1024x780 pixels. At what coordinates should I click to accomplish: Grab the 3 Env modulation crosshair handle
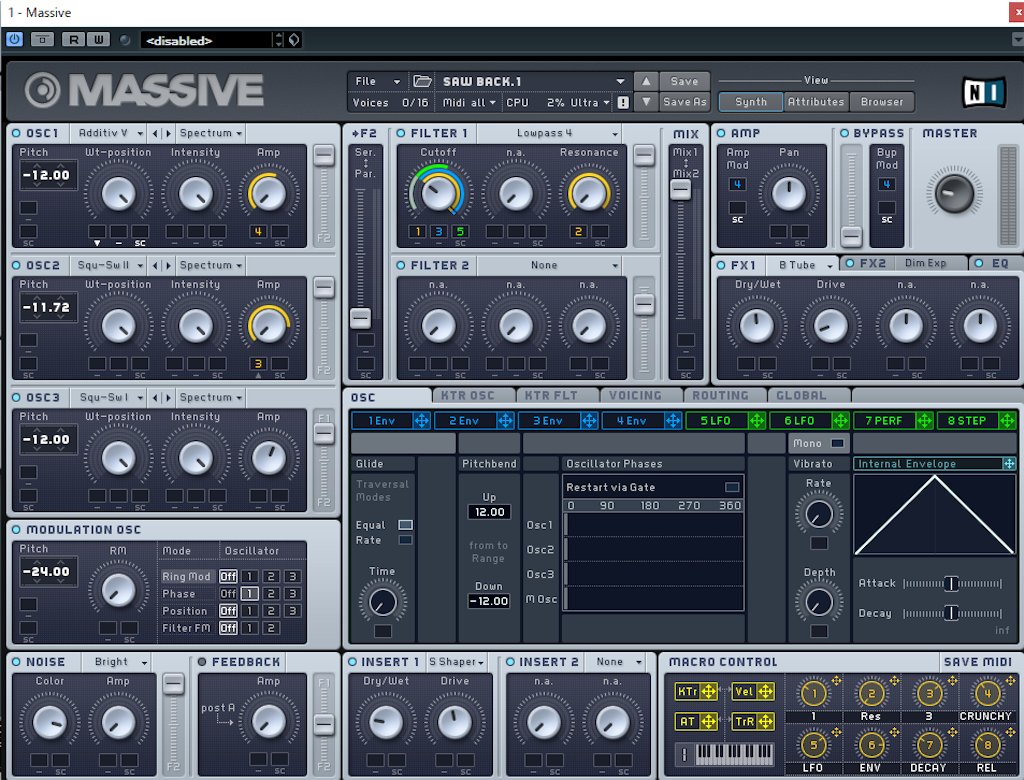589,421
